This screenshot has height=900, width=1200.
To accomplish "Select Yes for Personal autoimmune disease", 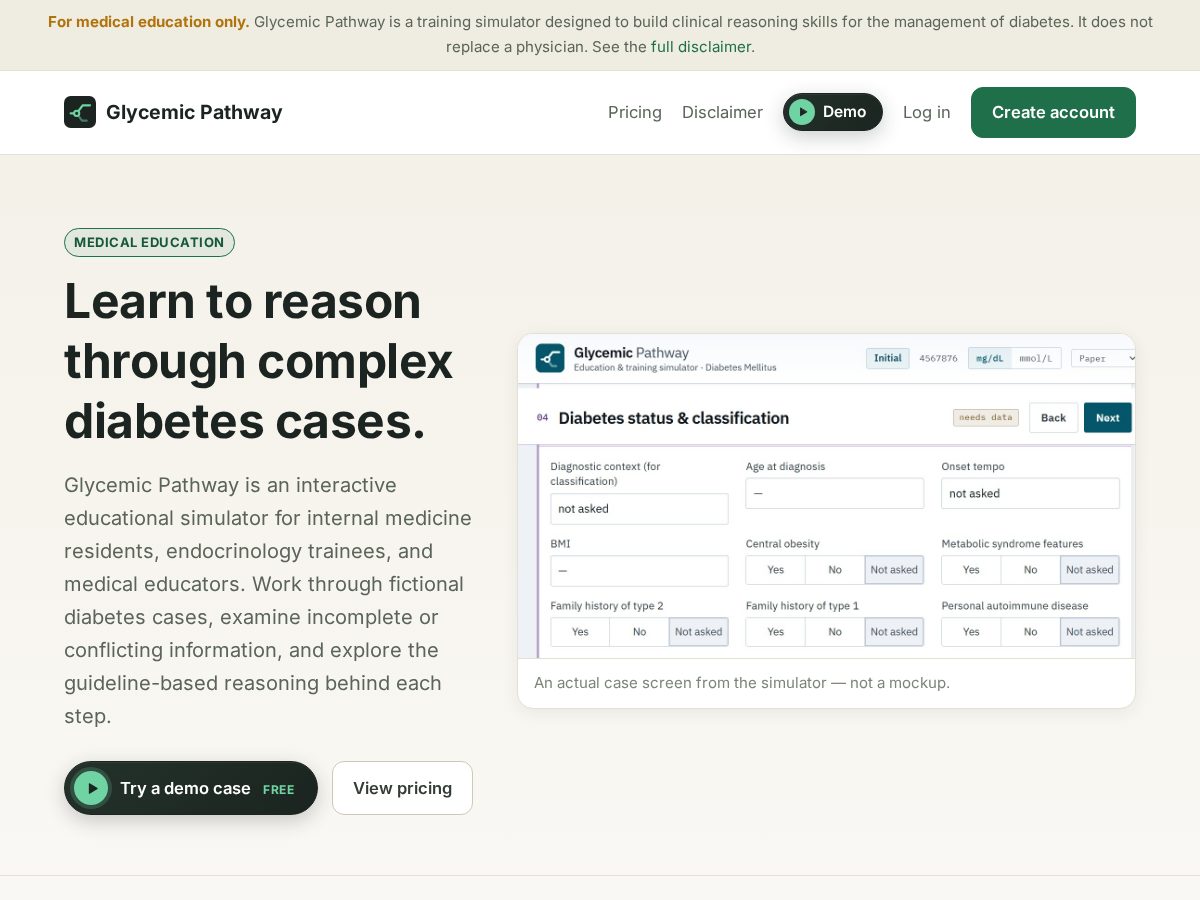I will (x=971, y=632).
